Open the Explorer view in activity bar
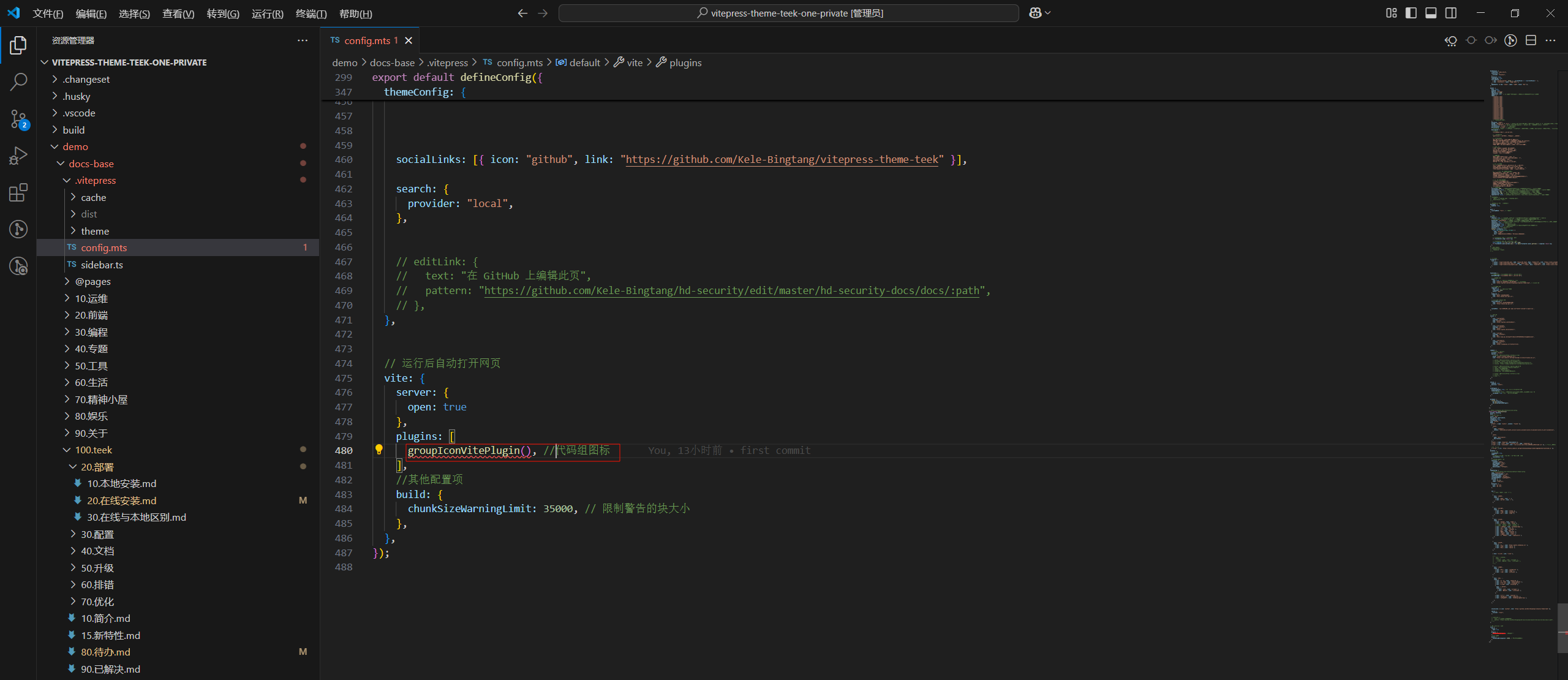This screenshot has width=1568, height=680. click(18, 45)
